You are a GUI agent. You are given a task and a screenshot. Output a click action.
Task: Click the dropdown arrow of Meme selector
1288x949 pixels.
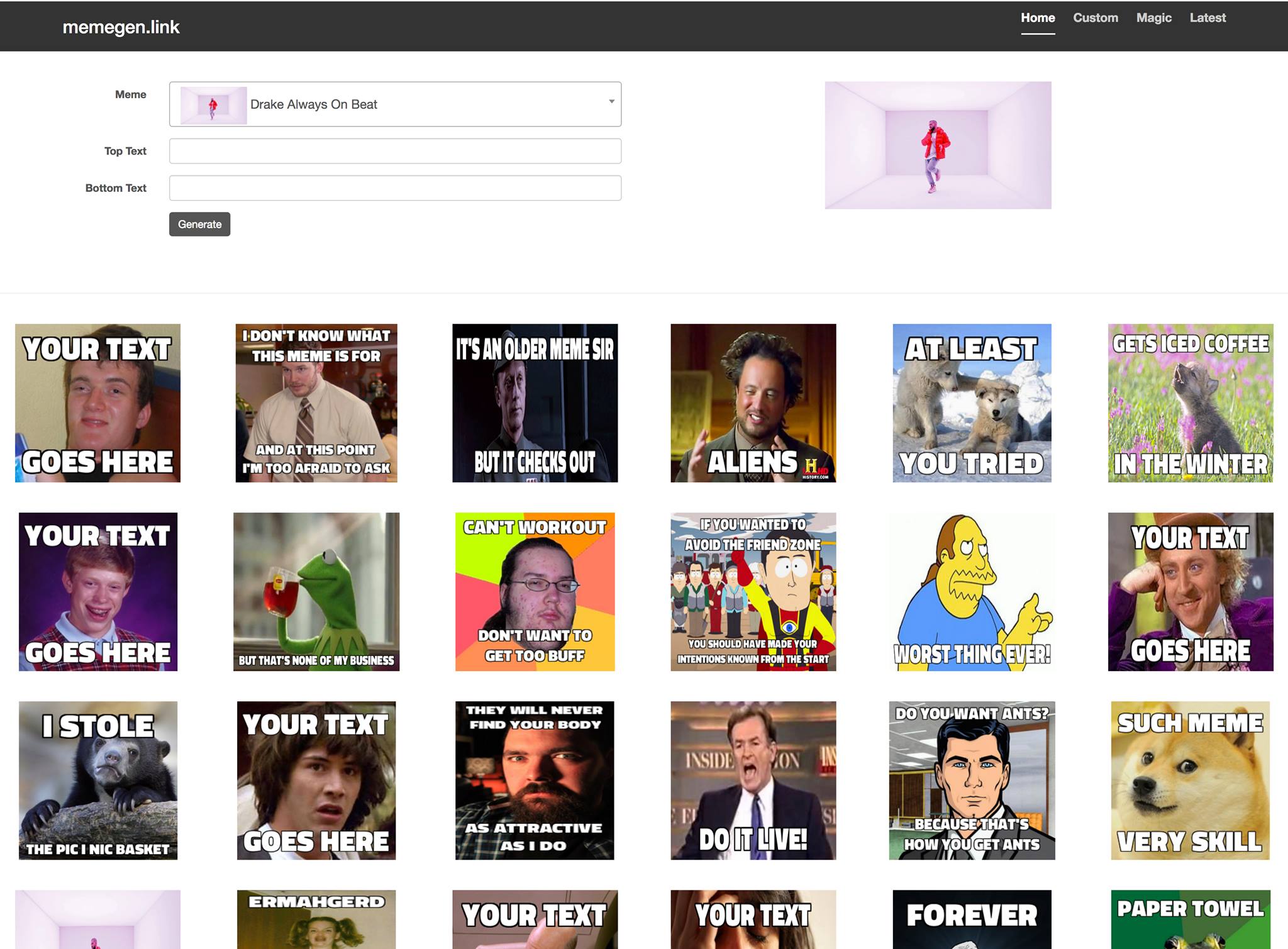point(611,101)
